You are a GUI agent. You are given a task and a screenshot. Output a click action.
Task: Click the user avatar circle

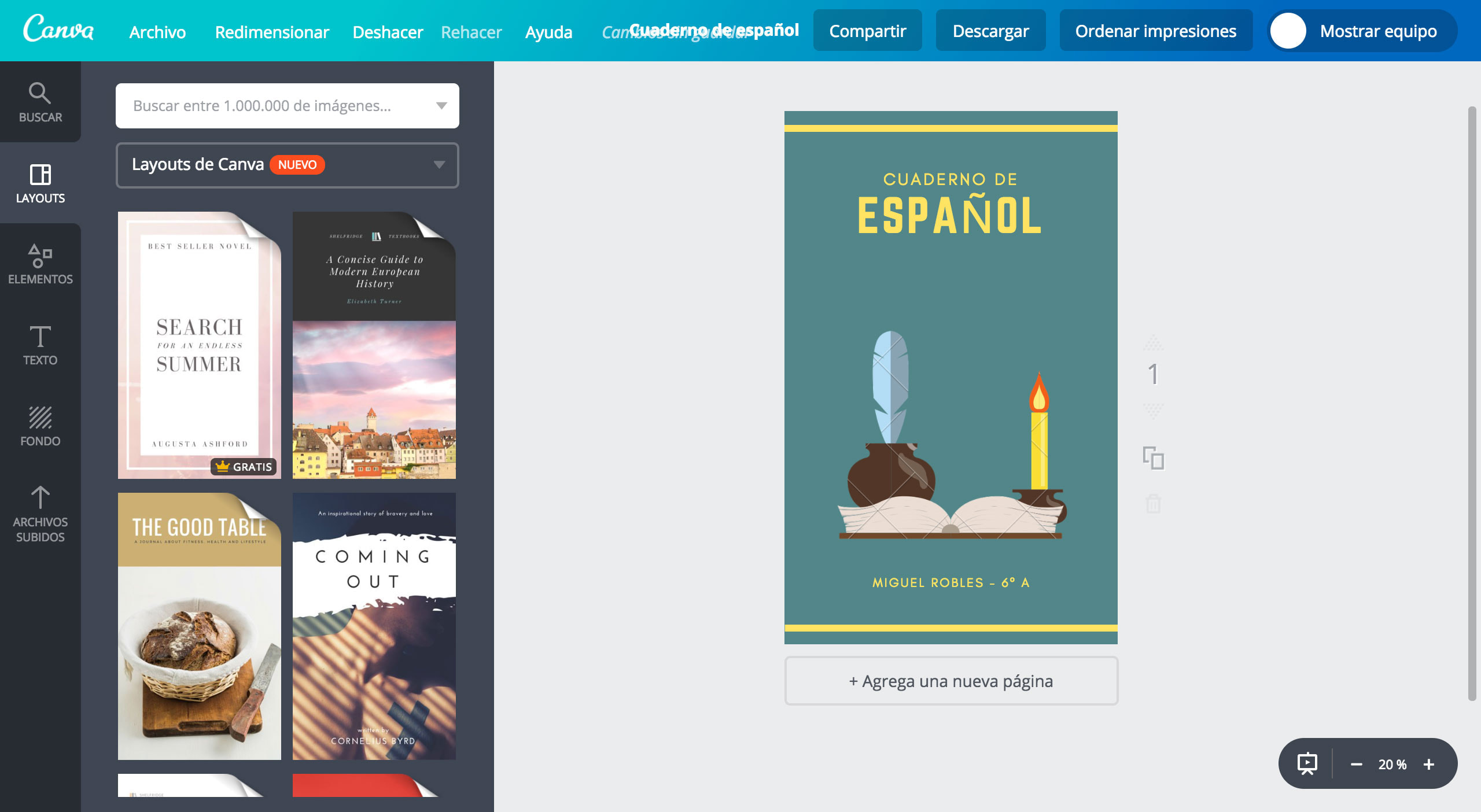1288,31
